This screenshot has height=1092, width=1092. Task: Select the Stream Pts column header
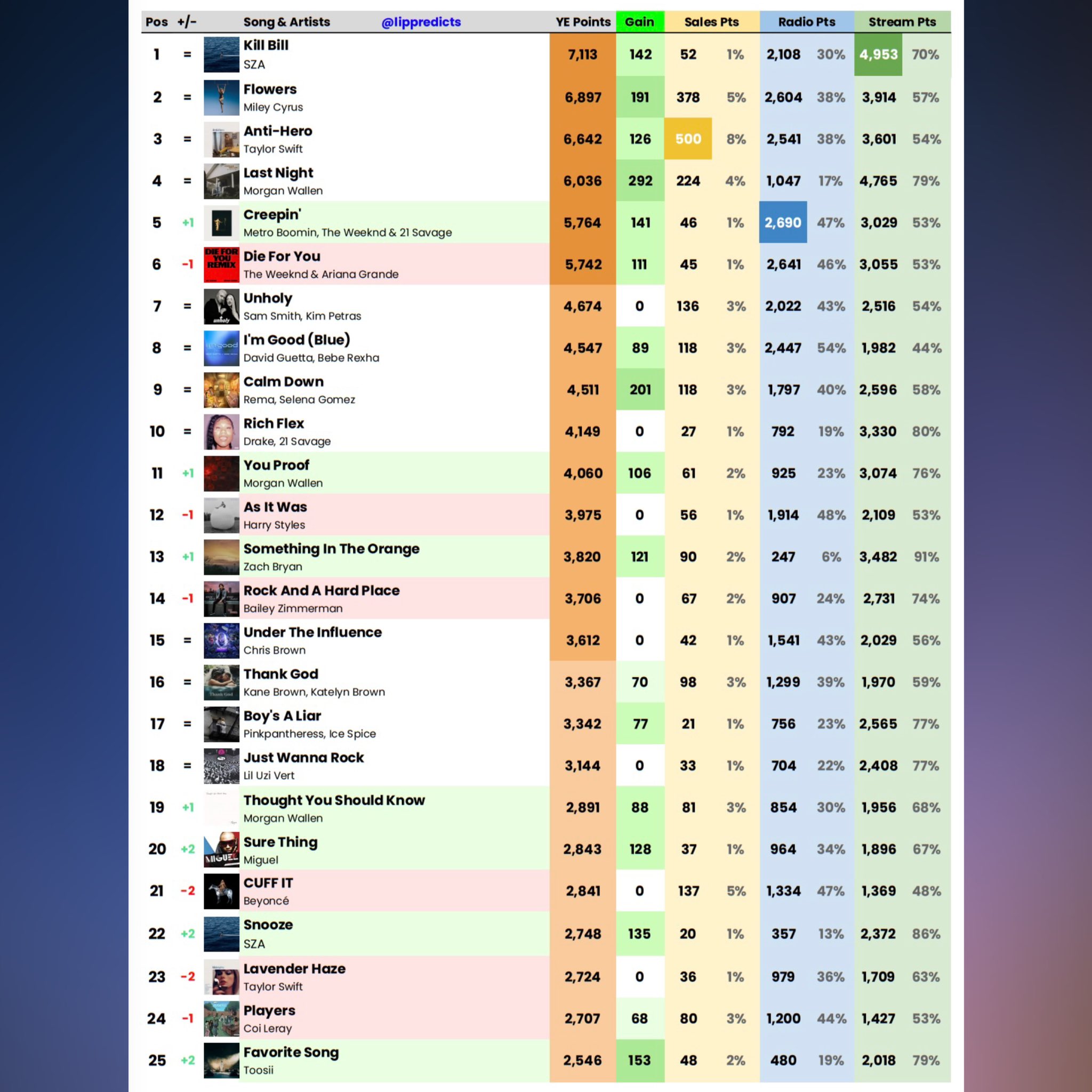(x=902, y=22)
